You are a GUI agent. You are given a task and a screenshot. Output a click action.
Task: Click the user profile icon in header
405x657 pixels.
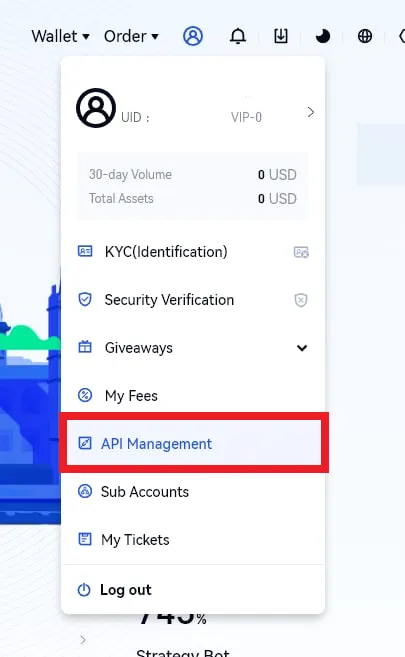[193, 36]
